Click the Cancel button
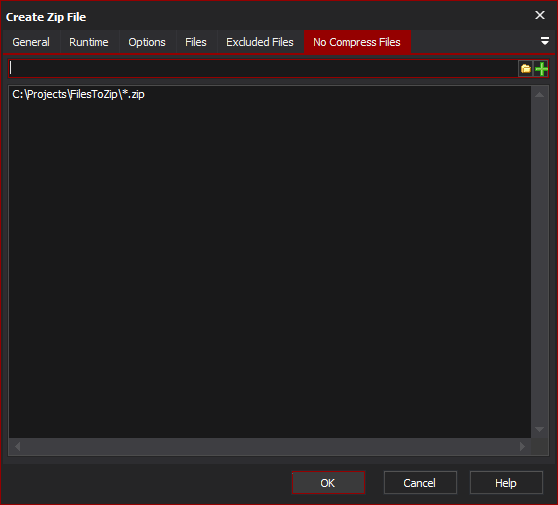The image size is (558, 505). click(x=420, y=483)
